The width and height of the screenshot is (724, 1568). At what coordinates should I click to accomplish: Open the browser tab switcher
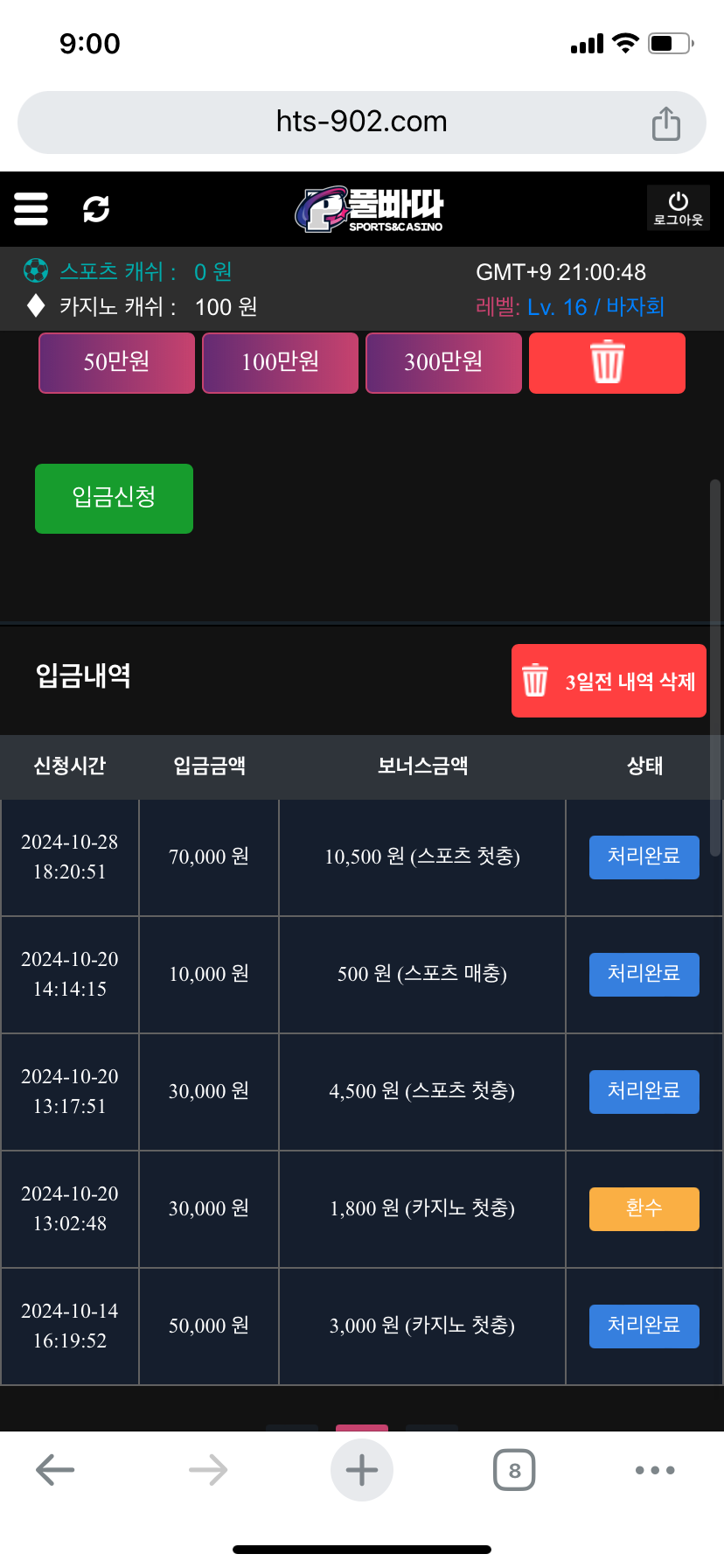[x=514, y=1470]
